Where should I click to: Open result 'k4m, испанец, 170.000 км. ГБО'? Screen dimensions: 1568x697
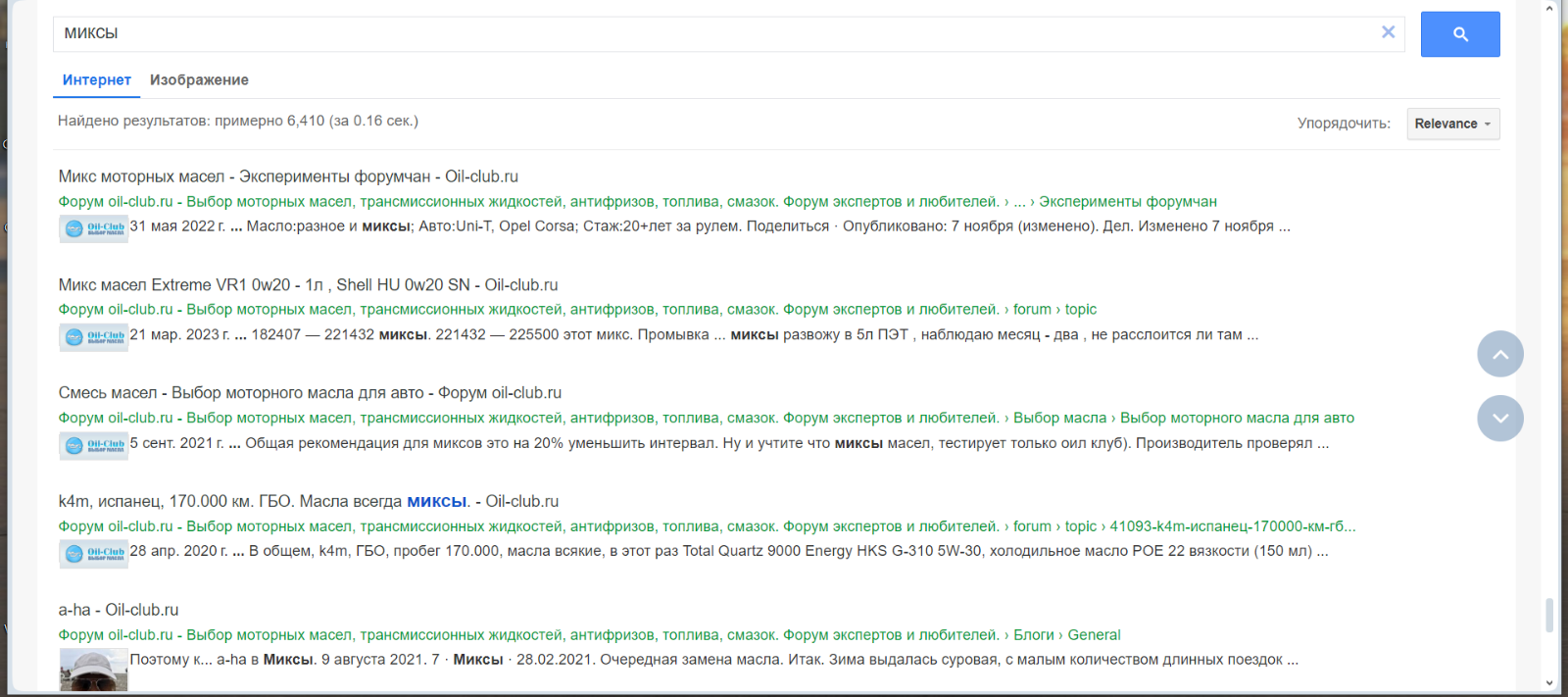click(x=308, y=502)
